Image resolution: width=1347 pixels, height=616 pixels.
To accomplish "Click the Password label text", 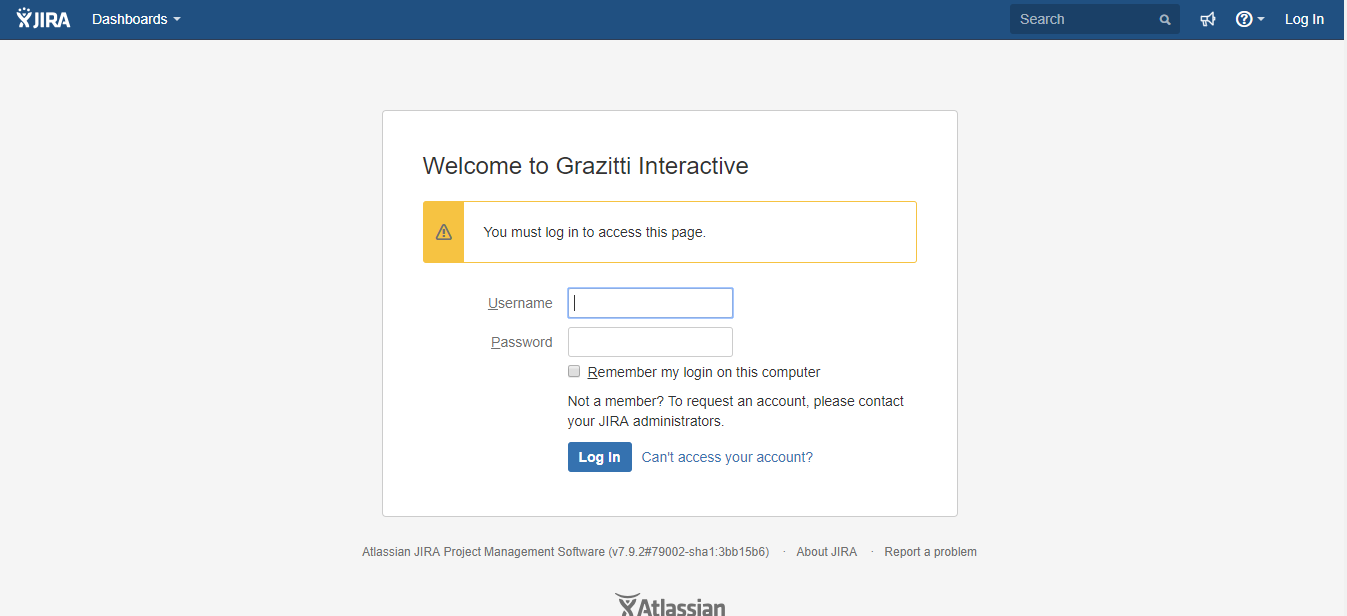I will (x=521, y=342).
